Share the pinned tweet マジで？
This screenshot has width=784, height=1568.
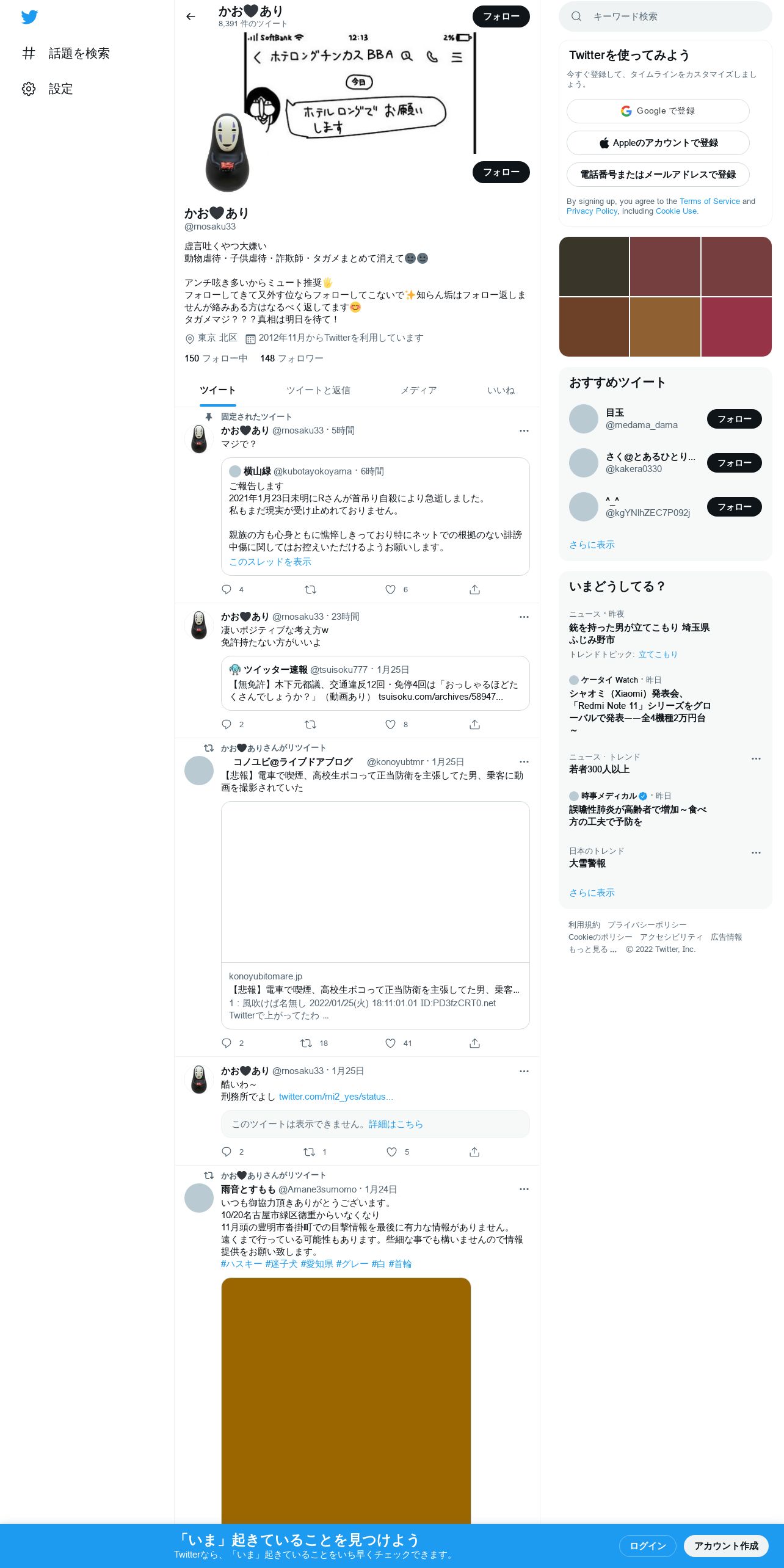[474, 589]
